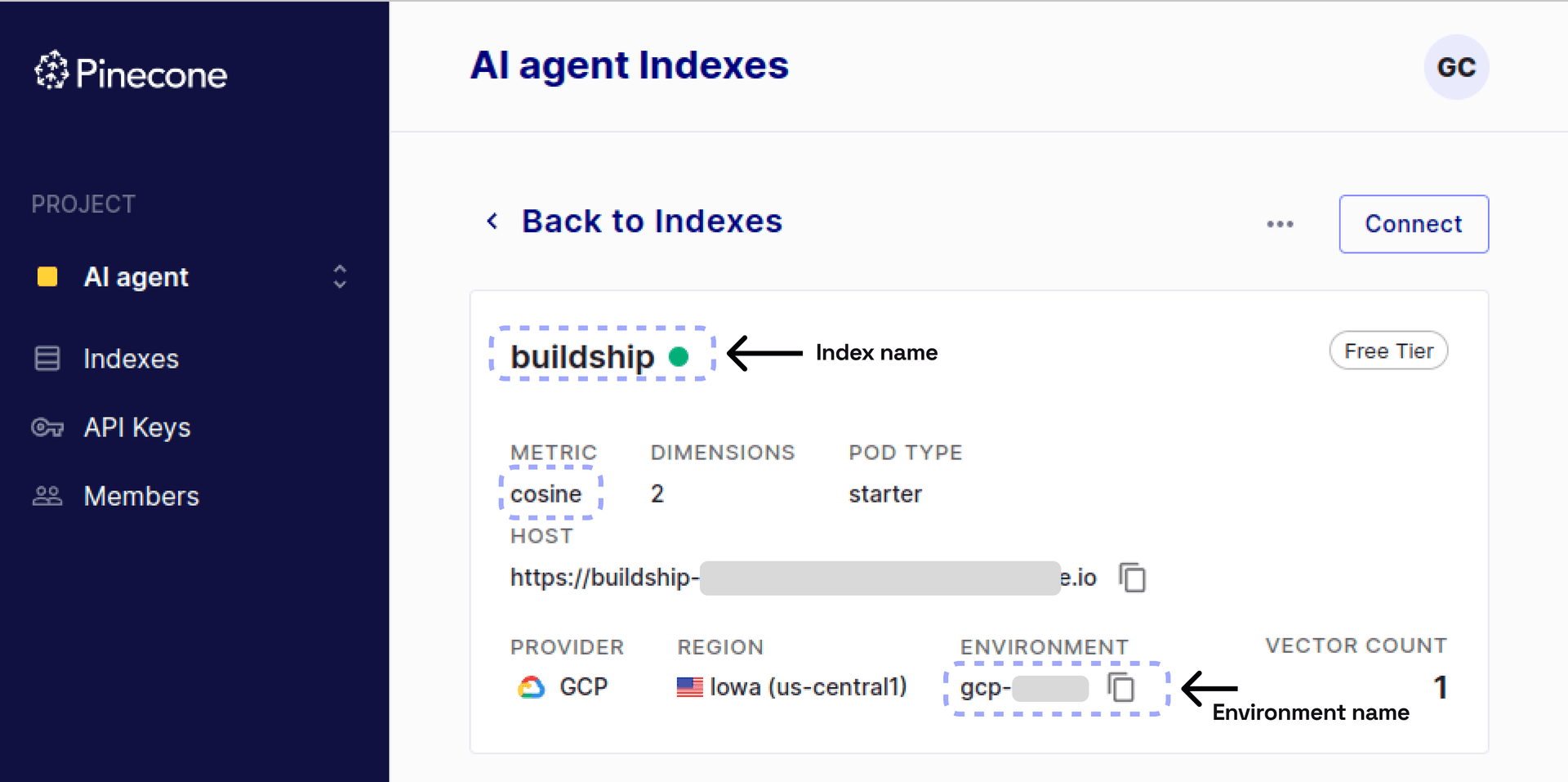Open the GC account avatar
1568x782 pixels.
coord(1455,68)
